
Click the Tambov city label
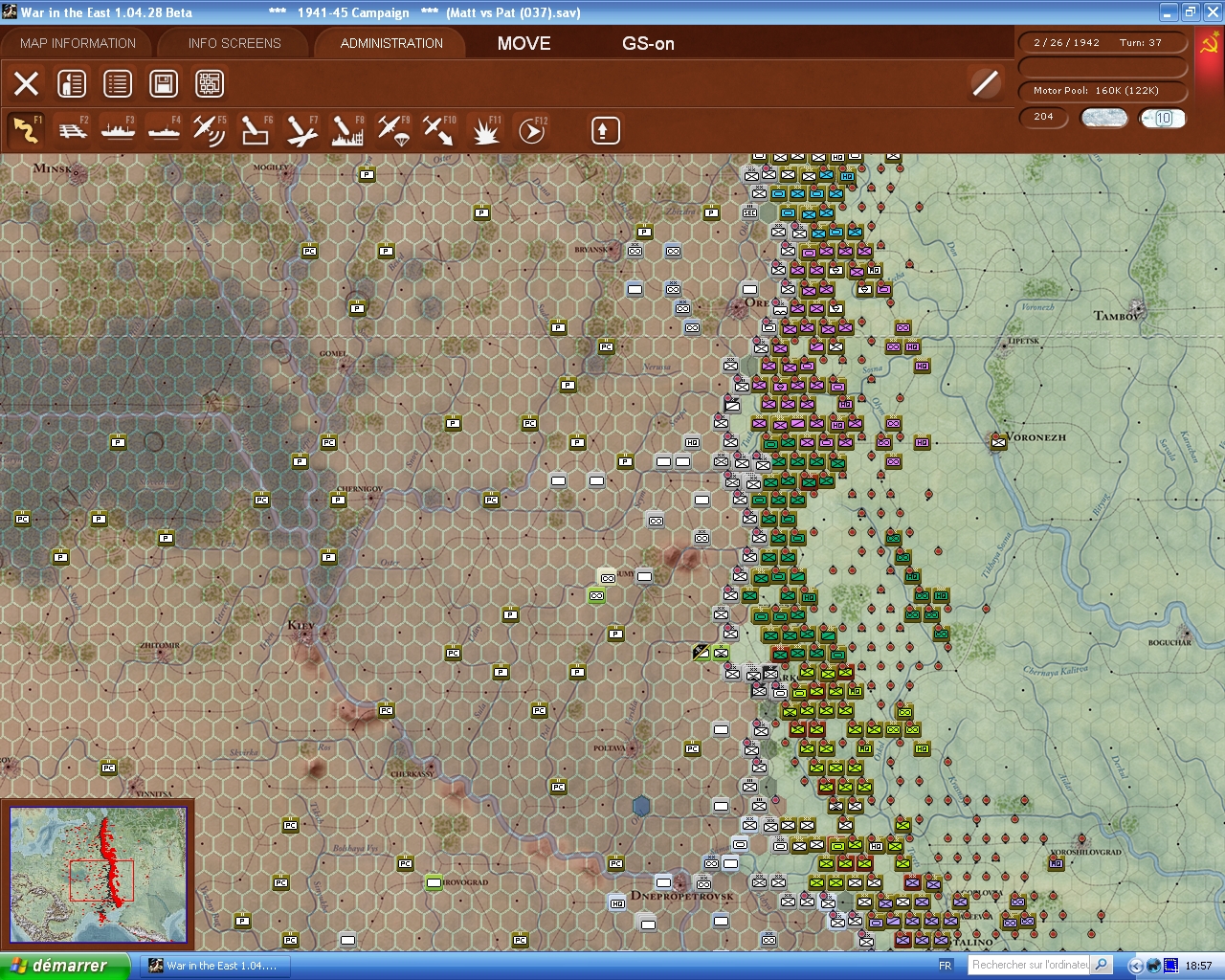[x=1117, y=315]
